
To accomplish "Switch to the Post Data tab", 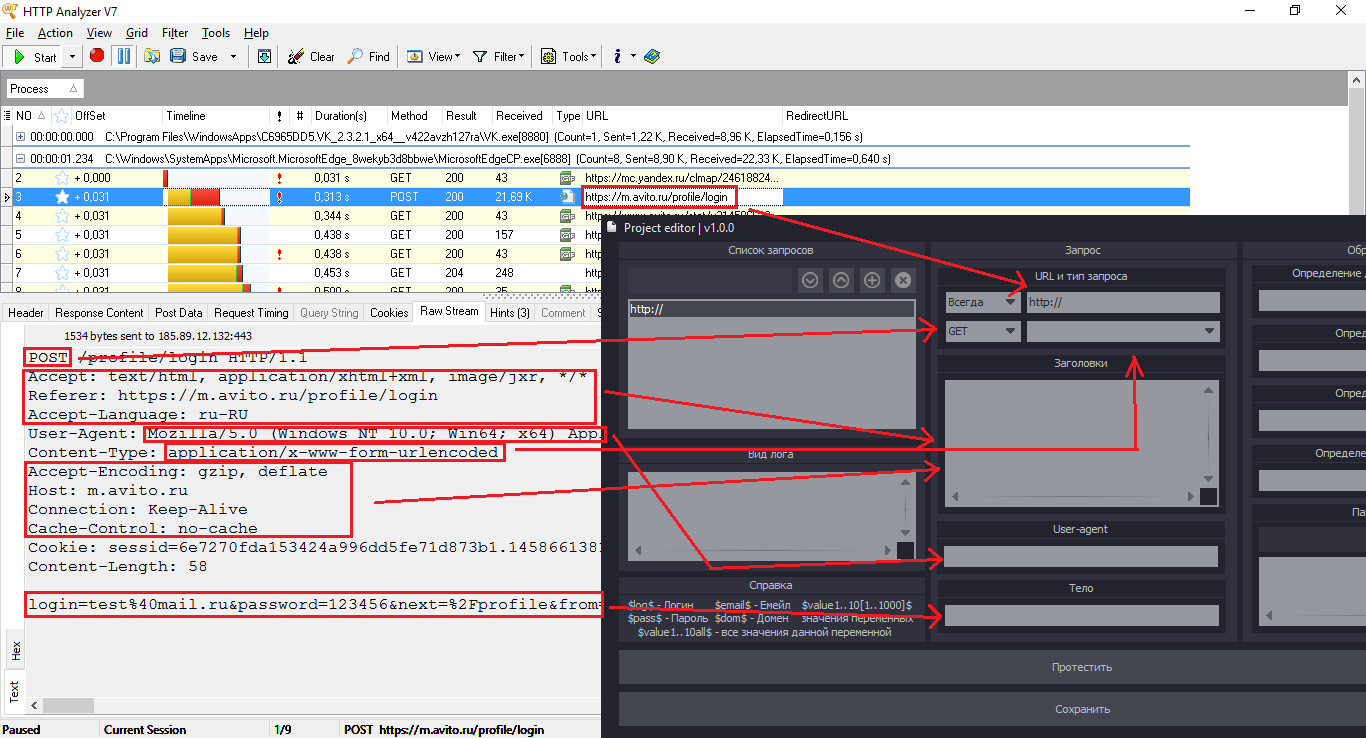I will [x=179, y=313].
